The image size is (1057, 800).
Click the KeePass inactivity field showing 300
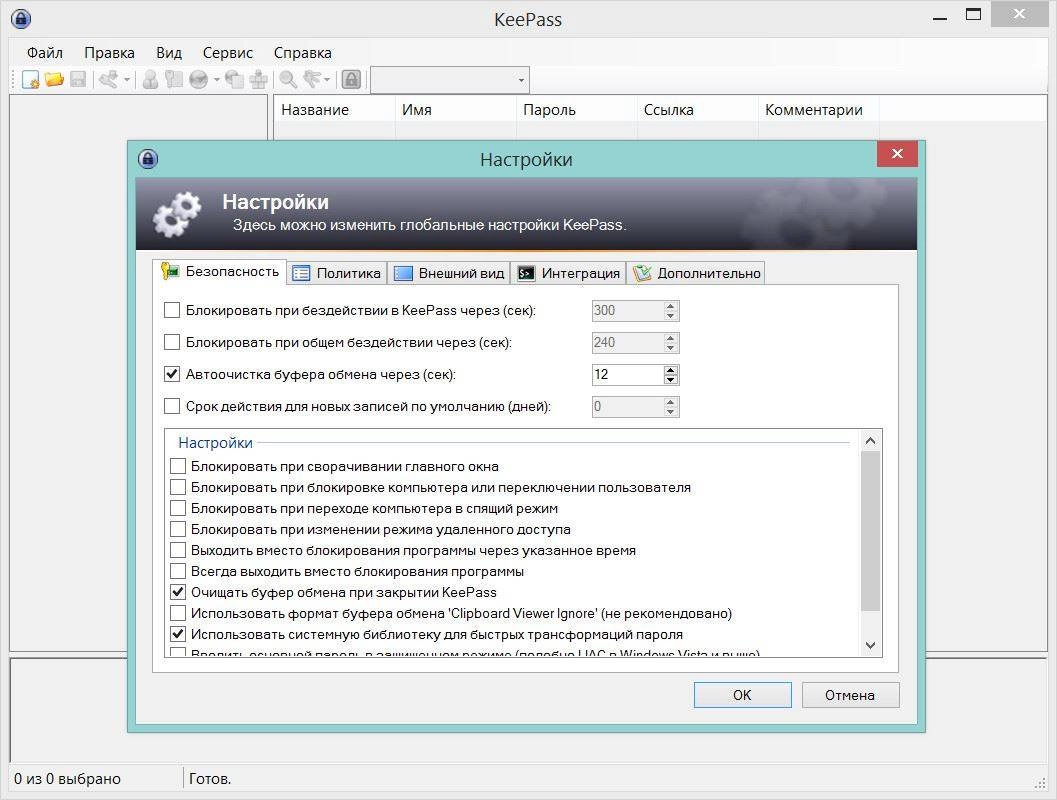click(627, 311)
